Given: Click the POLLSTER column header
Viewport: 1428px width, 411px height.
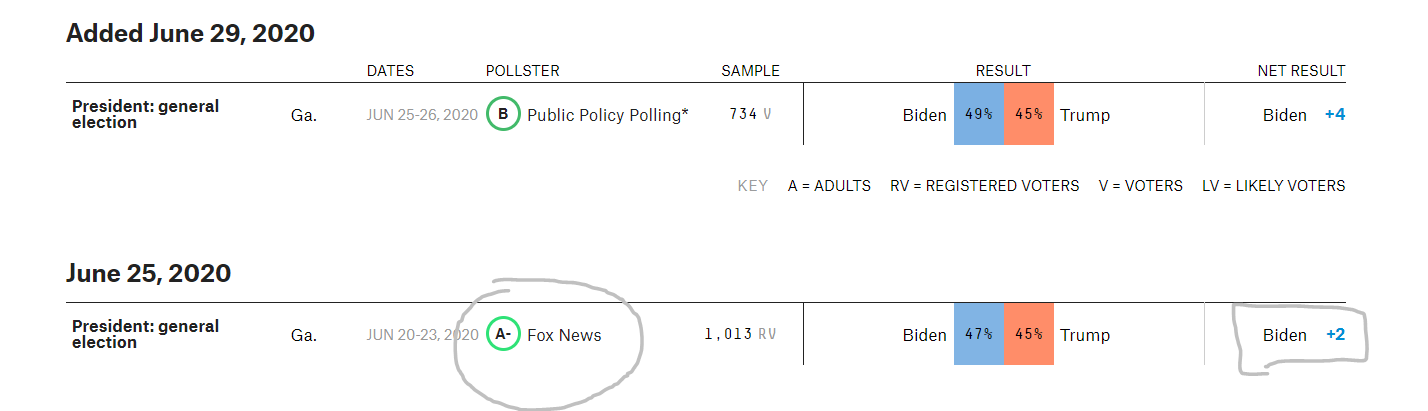Looking at the screenshot, I should coord(522,71).
